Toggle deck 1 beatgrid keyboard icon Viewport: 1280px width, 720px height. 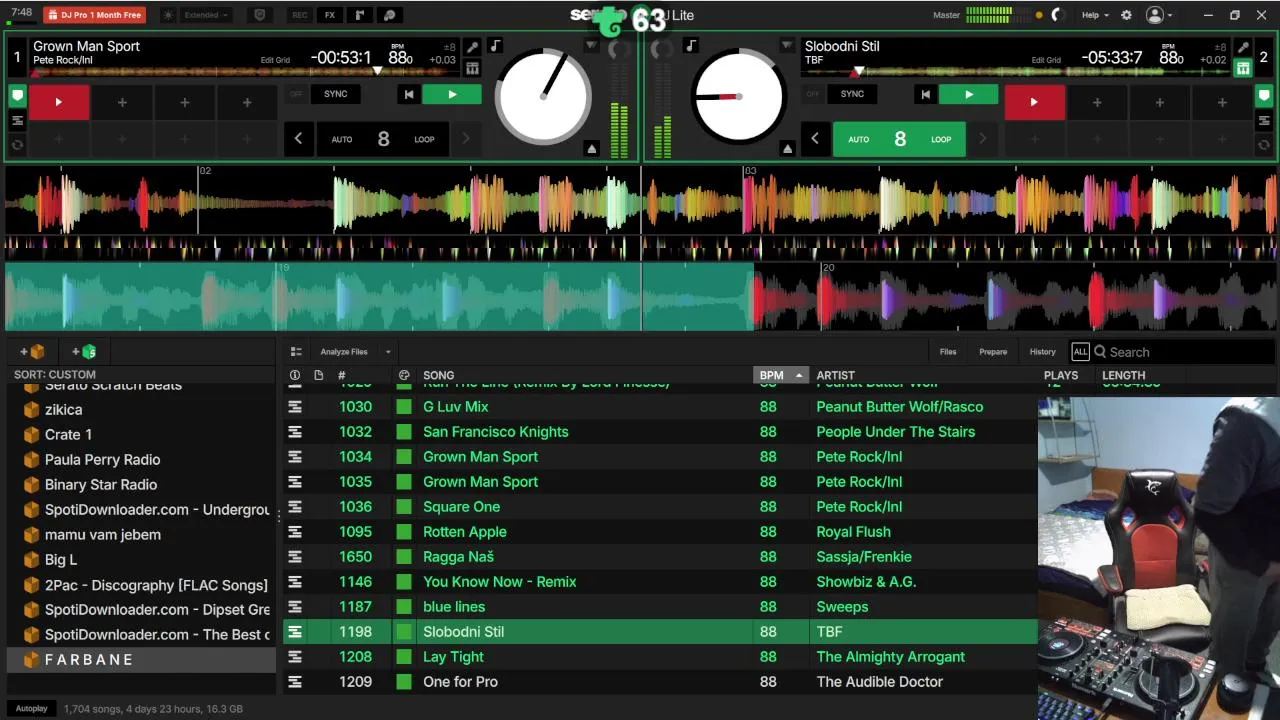[472, 68]
